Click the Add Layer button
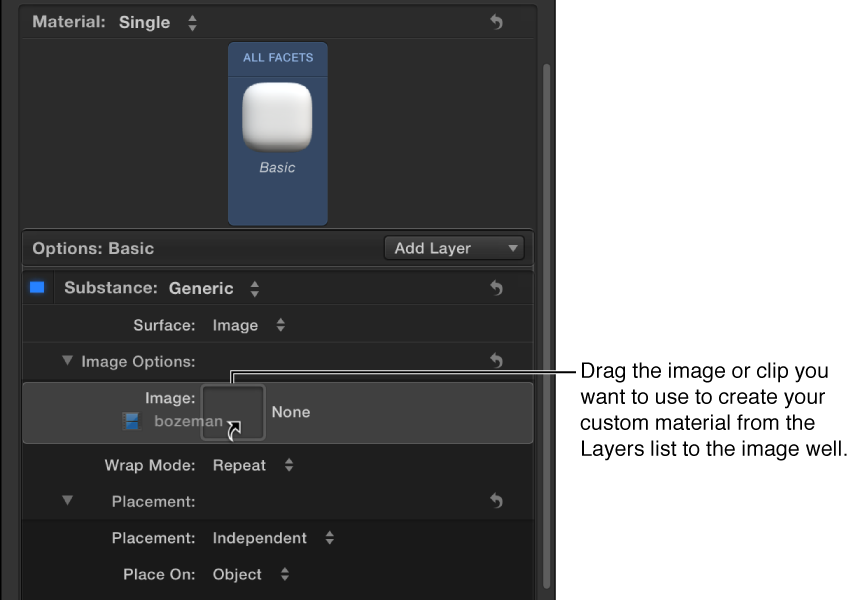868x600 pixels. point(450,248)
